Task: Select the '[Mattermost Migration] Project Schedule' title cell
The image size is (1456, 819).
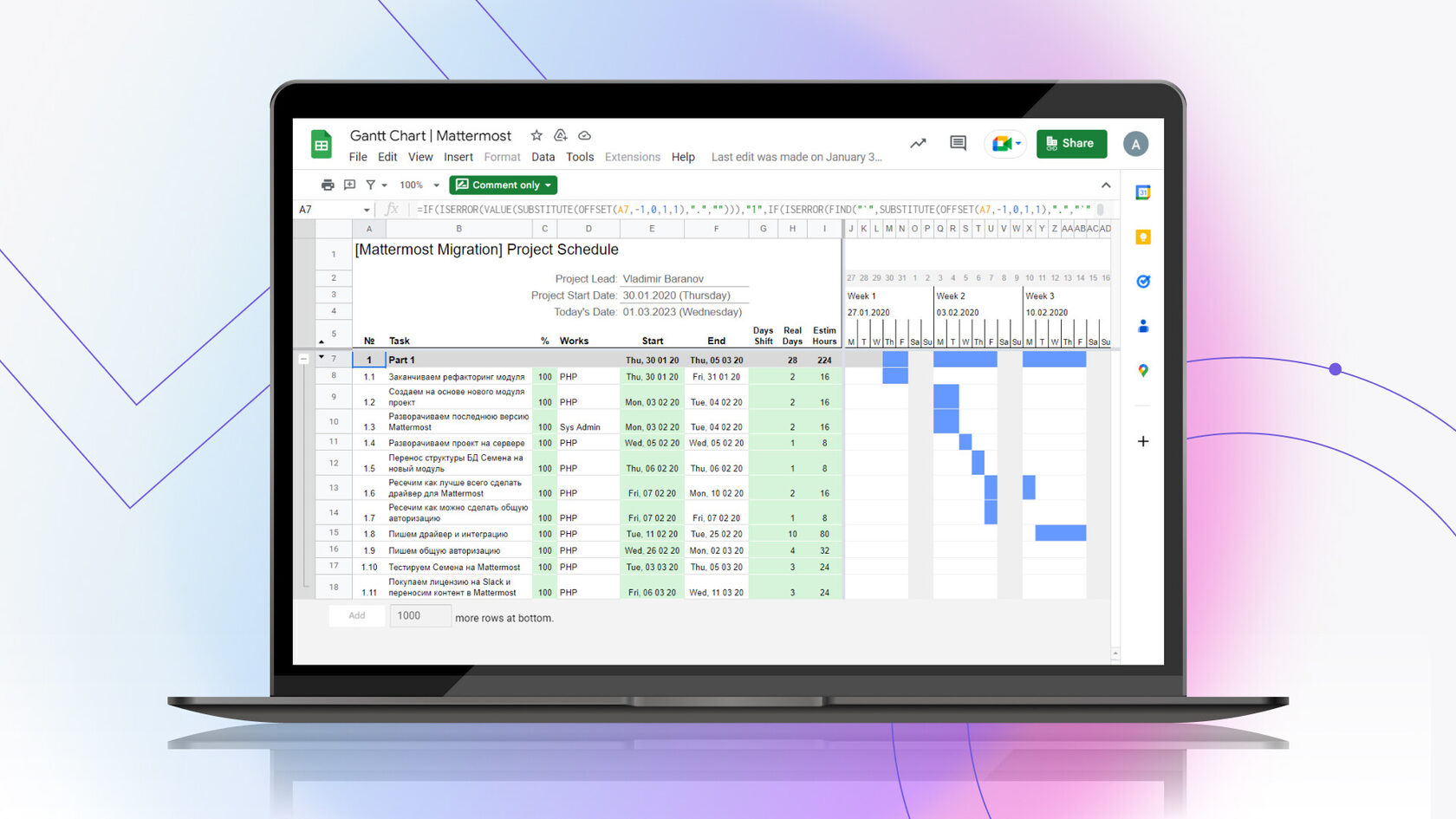Action: tap(596, 250)
